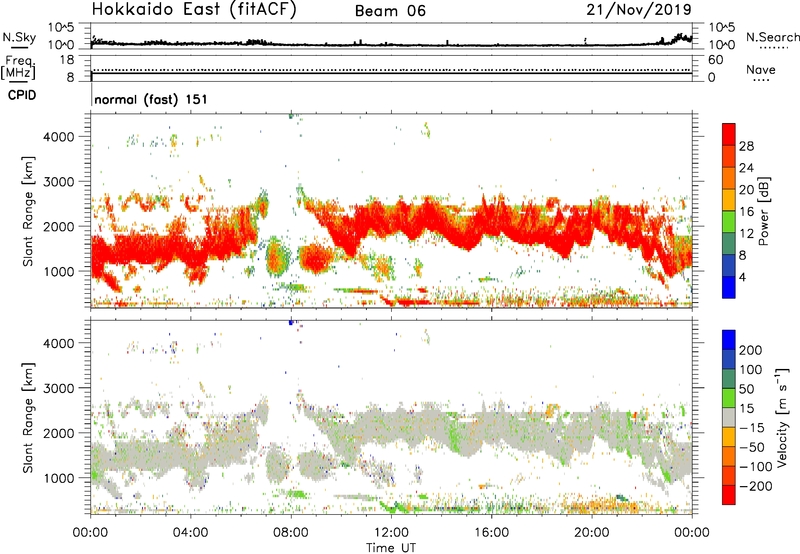This screenshot has width=800, height=554.
Task: Pick the Velocity colorbar segment between -100 and -200
Action: click(x=729, y=475)
